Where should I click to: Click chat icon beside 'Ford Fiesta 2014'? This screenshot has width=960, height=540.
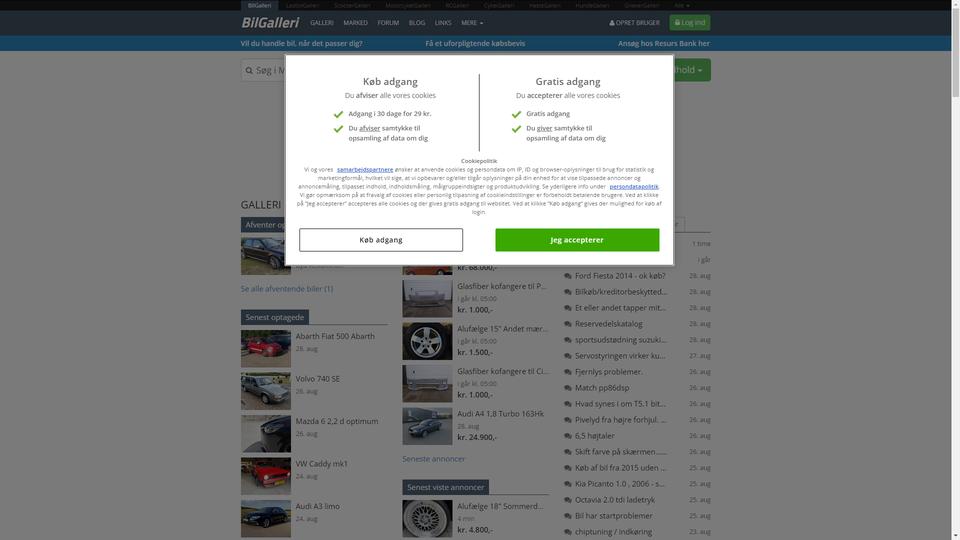tap(568, 276)
